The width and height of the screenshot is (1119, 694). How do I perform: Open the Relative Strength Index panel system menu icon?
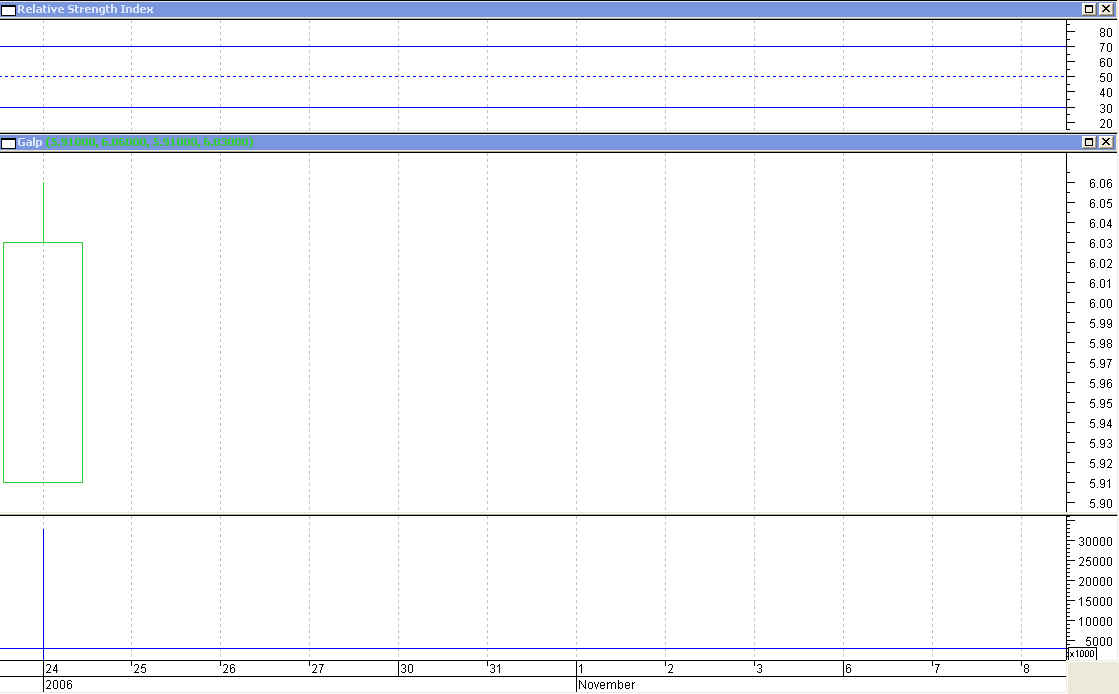tap(9, 10)
